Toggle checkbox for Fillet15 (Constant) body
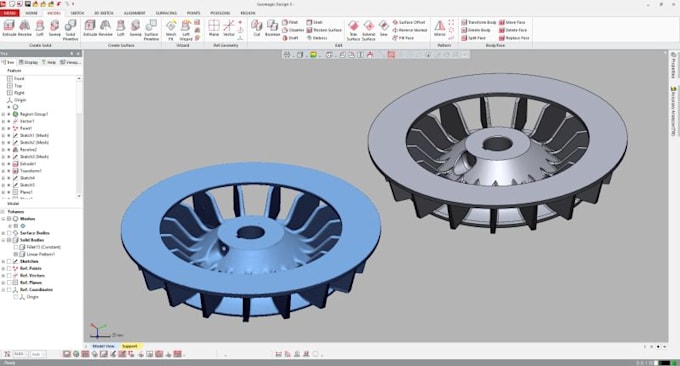 coord(16,247)
